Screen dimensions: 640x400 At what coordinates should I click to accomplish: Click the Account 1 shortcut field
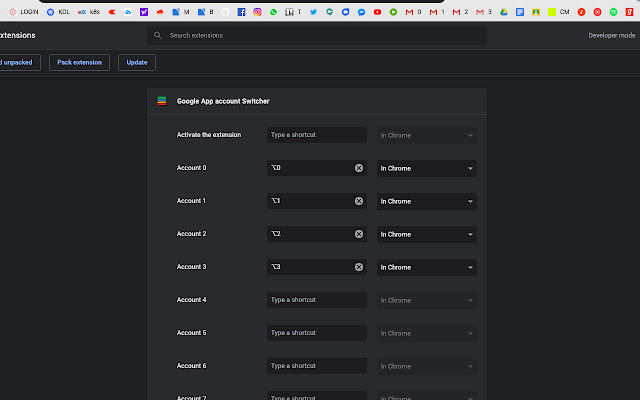tap(317, 201)
